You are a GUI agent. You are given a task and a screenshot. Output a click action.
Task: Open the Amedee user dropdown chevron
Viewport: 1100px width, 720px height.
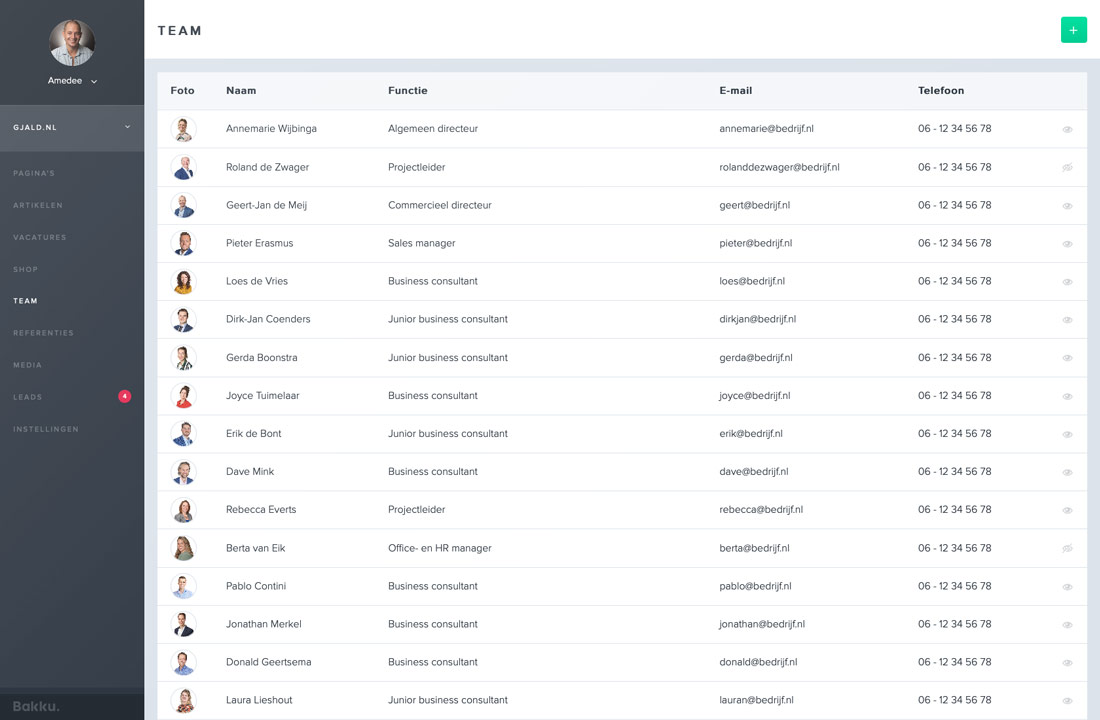pos(94,81)
